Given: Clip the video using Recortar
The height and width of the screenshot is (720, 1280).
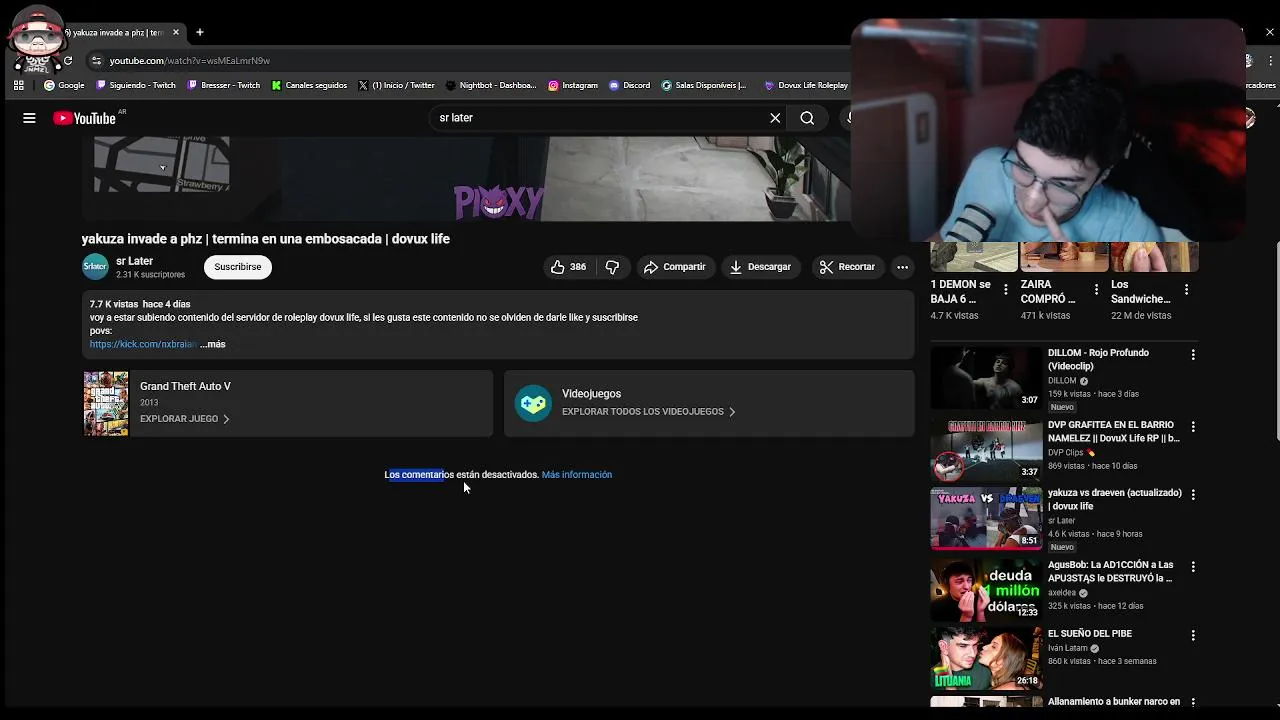Looking at the screenshot, I should tap(847, 267).
